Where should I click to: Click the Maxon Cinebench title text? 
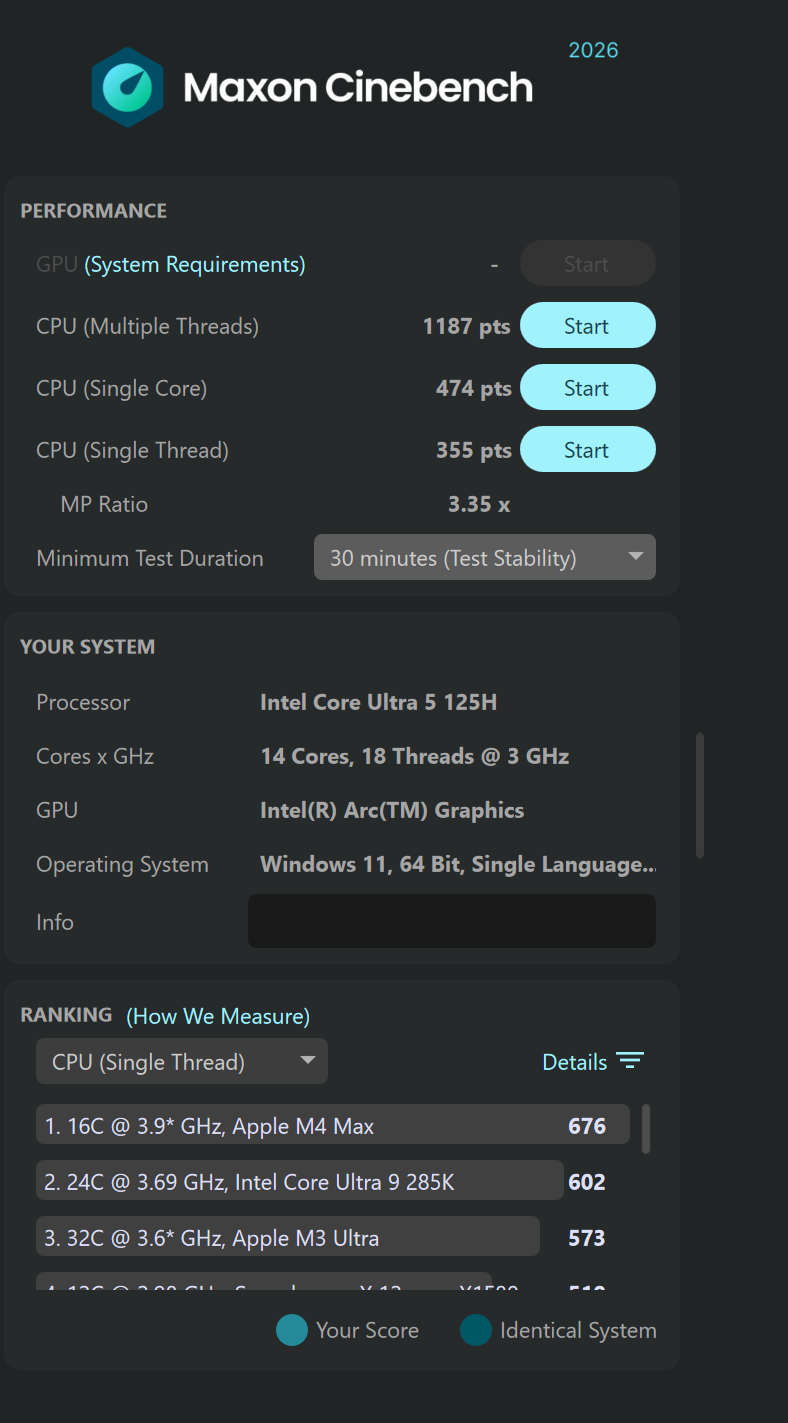point(358,88)
